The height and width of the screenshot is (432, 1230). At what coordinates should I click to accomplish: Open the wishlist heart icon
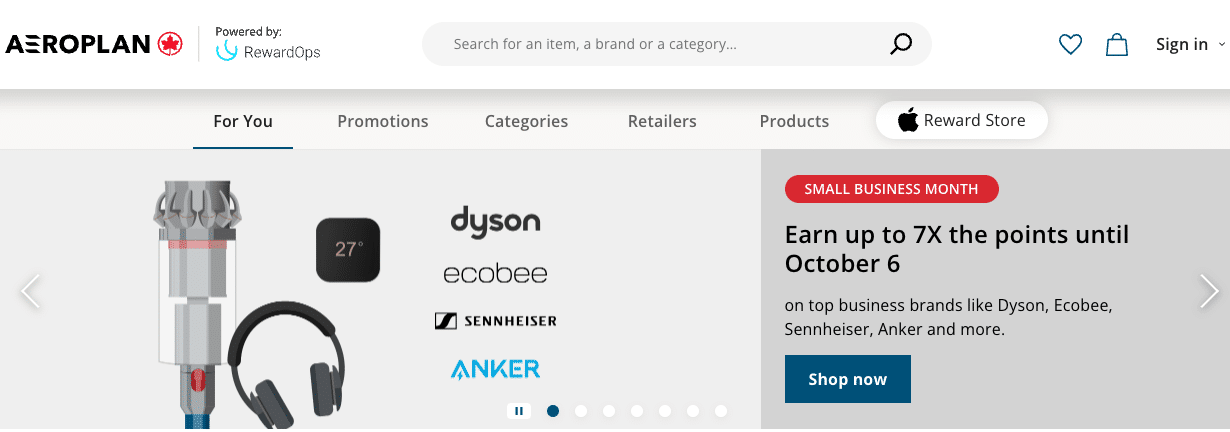[x=1070, y=44]
